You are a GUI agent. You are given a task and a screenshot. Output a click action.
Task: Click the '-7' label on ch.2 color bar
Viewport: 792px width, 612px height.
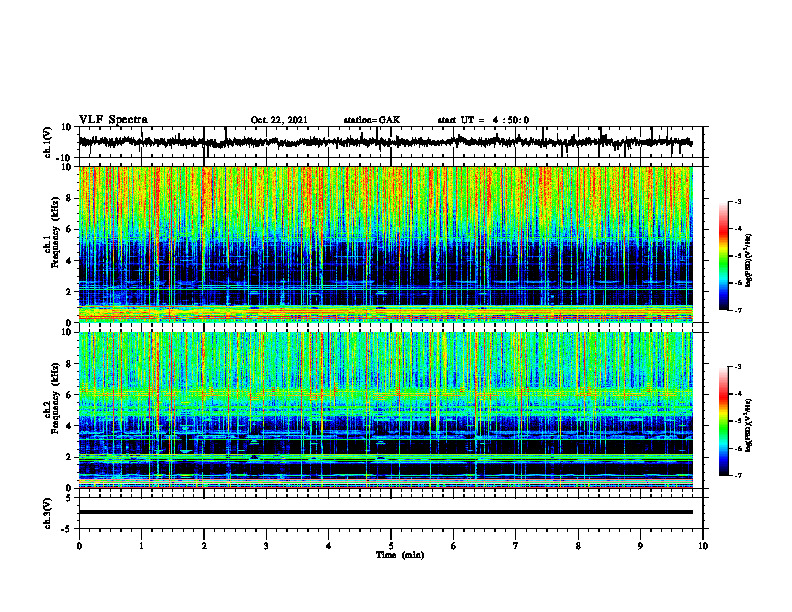tap(737, 475)
